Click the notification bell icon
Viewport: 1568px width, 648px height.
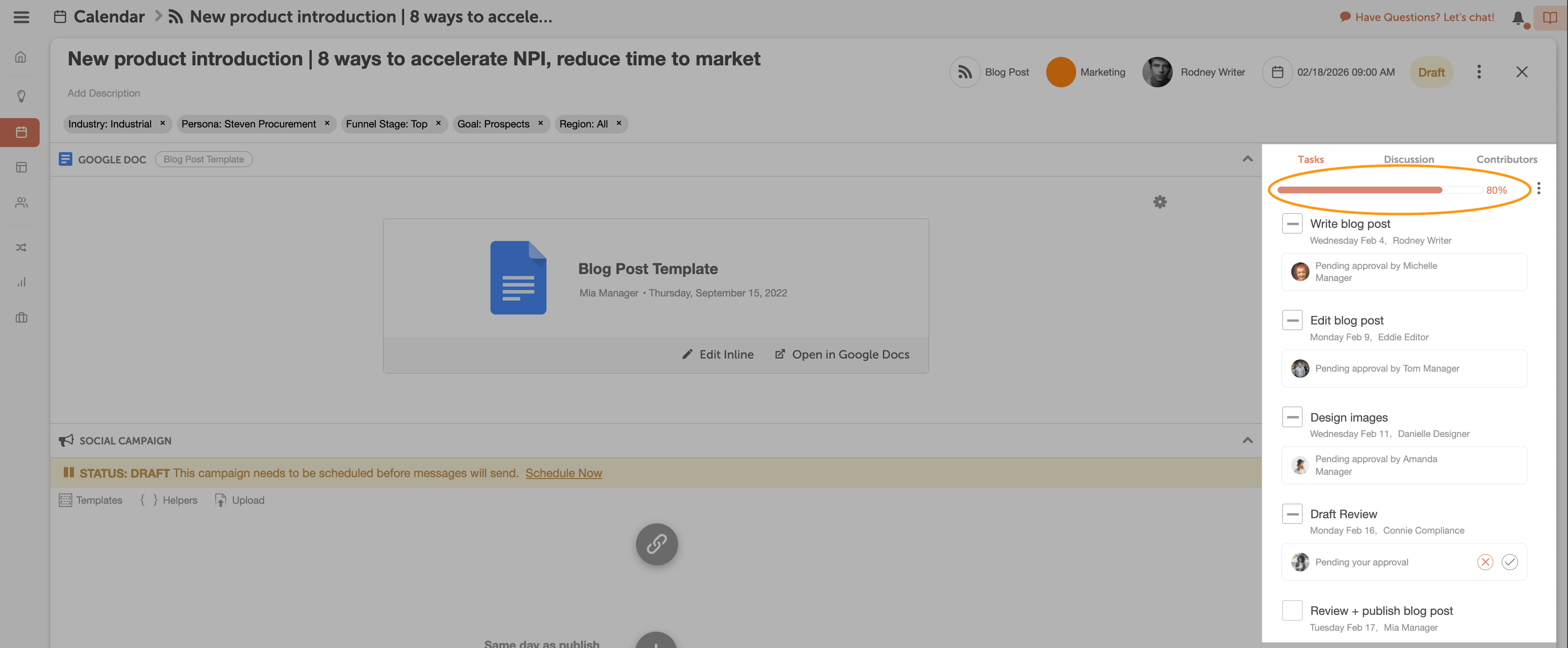(1518, 18)
